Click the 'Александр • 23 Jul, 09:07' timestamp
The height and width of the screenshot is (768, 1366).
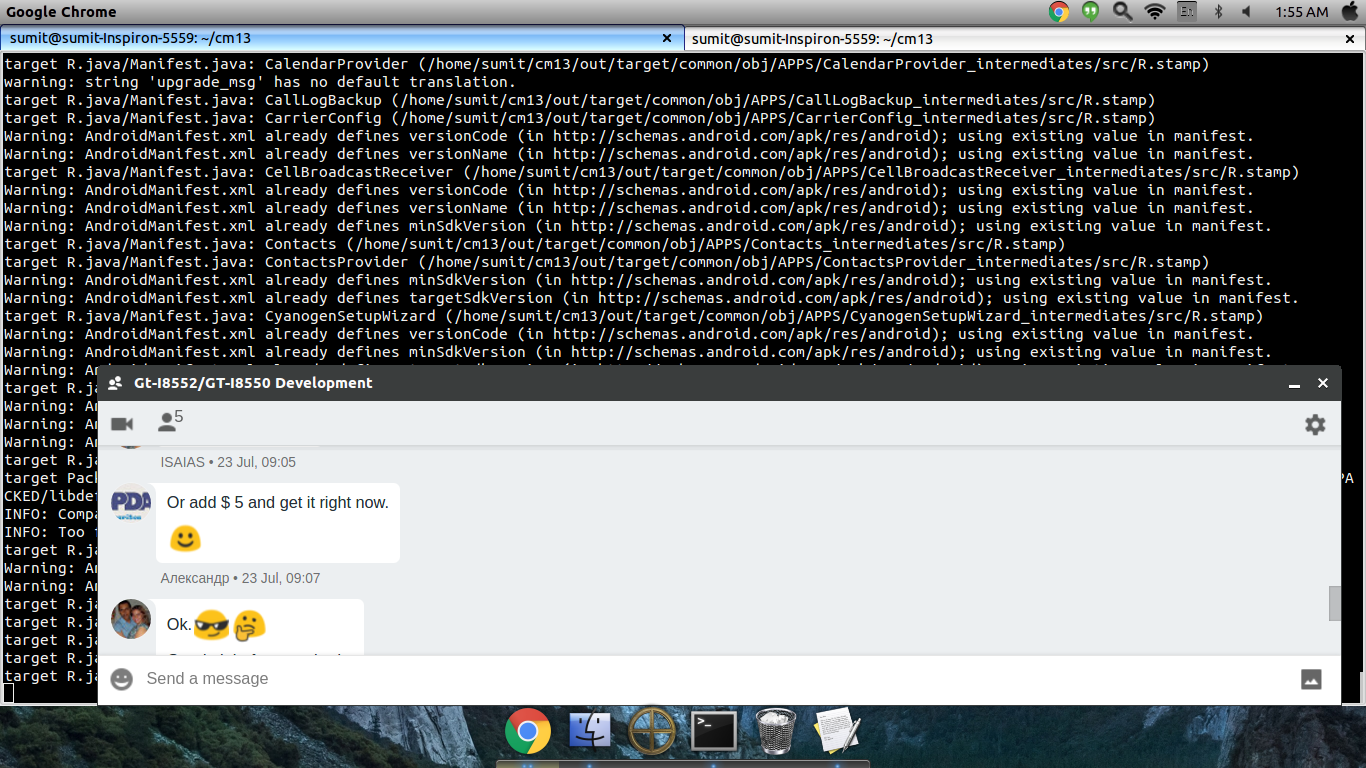[240, 578]
